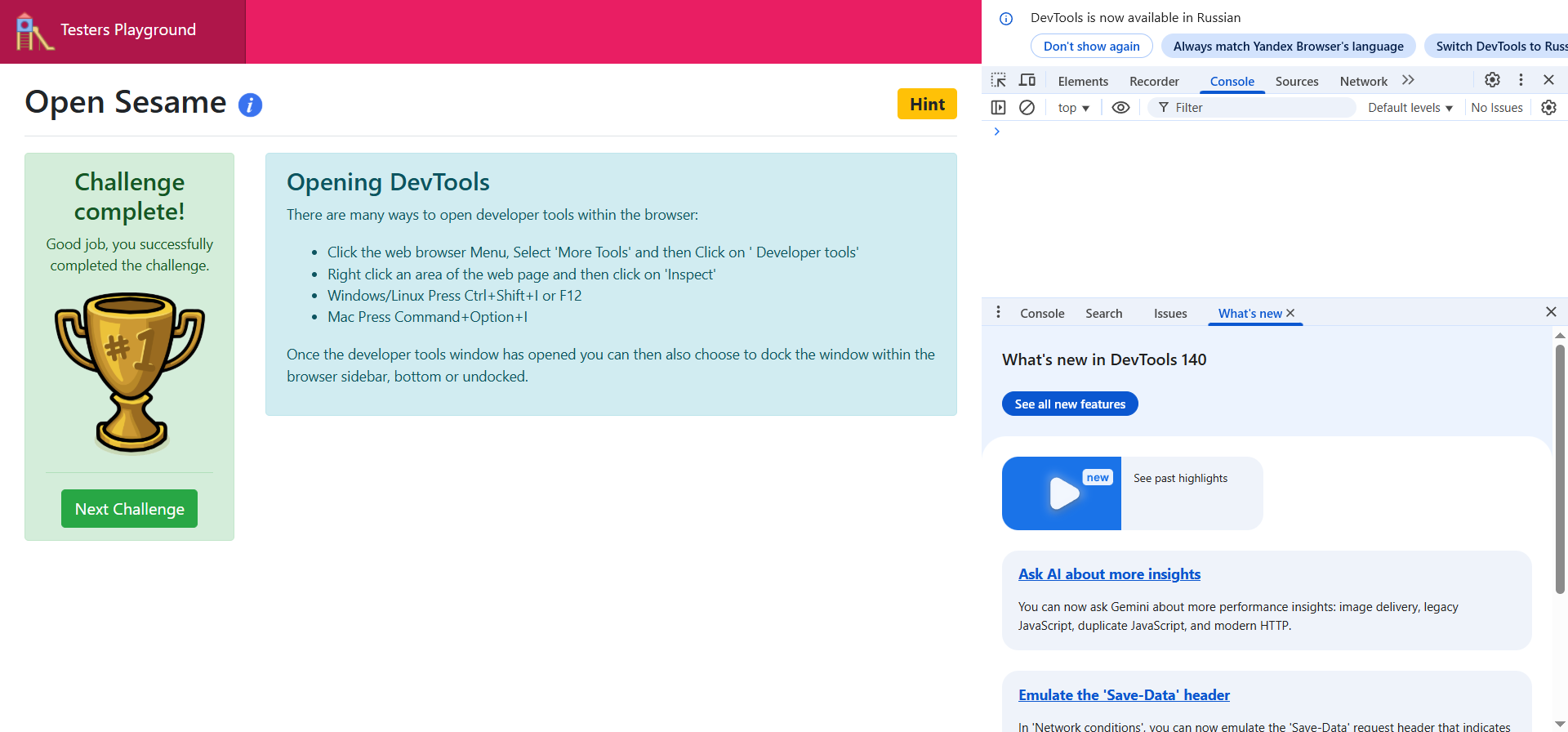Click the scrollbar down arrow in drawer
This screenshot has width=1568, height=732.
pos(1560,725)
